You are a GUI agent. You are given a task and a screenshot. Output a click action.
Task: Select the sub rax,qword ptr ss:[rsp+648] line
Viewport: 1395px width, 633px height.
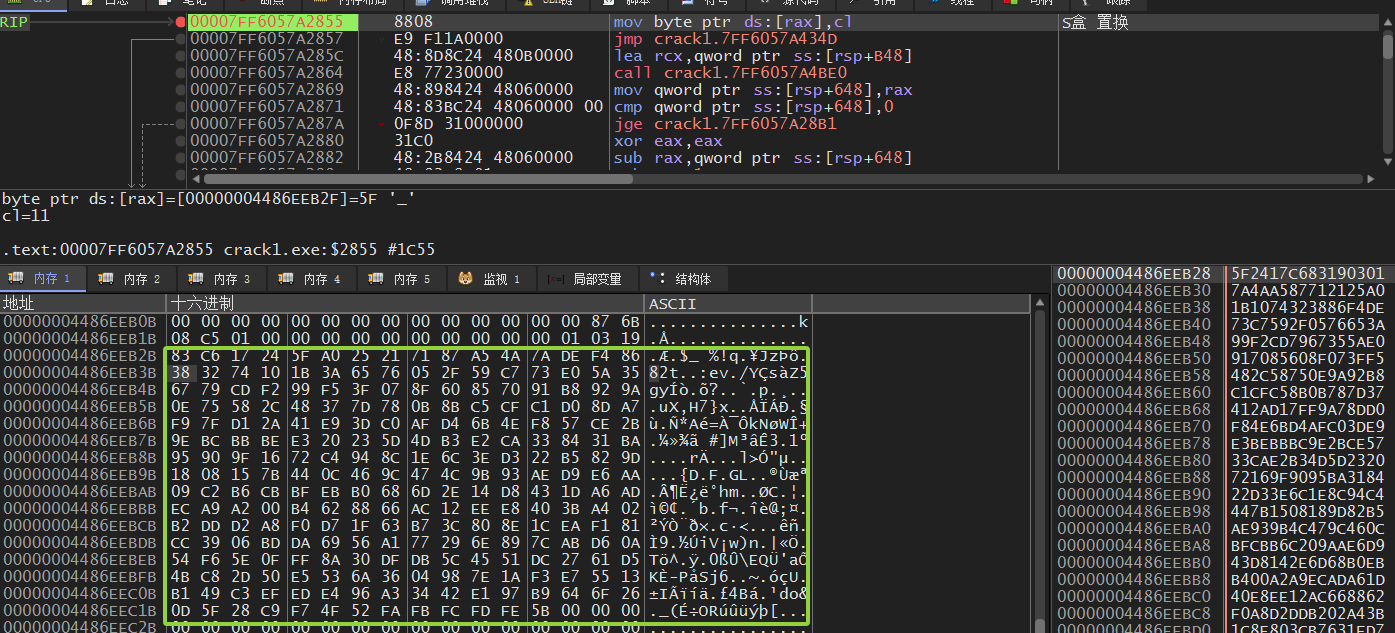pyautogui.click(x=763, y=158)
